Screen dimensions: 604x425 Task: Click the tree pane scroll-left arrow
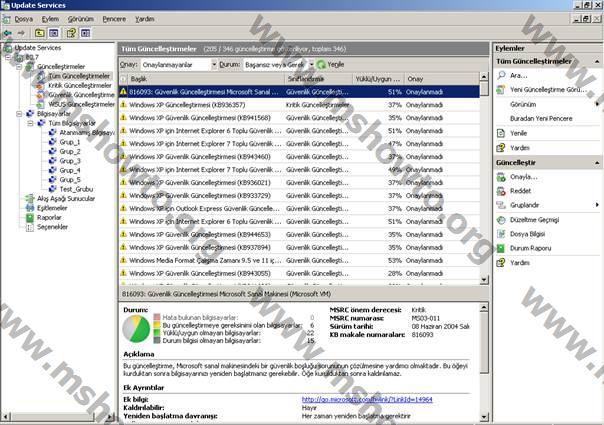(5, 417)
